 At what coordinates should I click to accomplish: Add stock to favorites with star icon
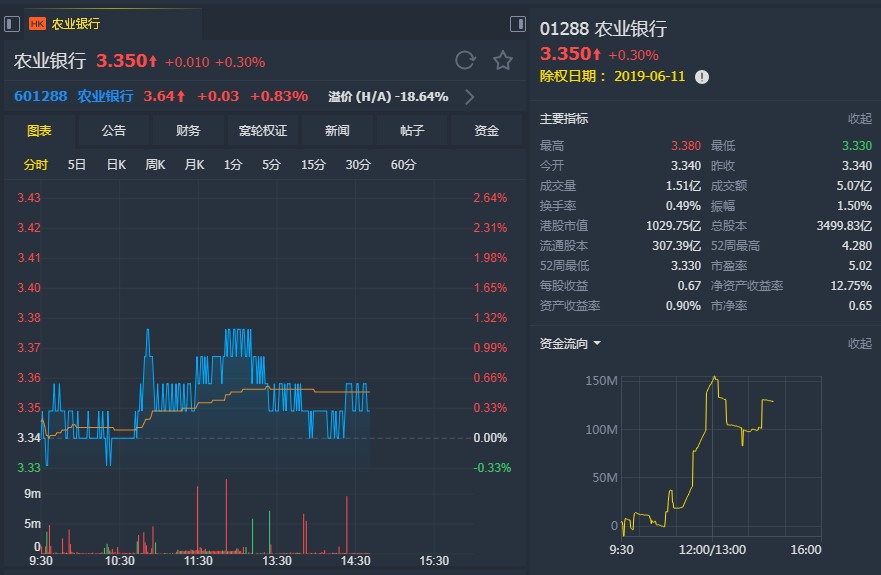503,60
